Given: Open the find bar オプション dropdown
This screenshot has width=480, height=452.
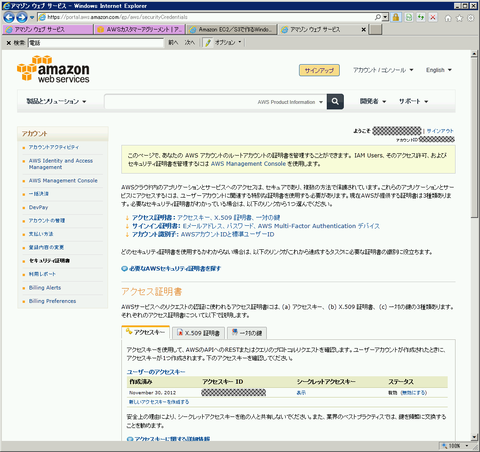Looking at the screenshot, I should (x=228, y=43).
